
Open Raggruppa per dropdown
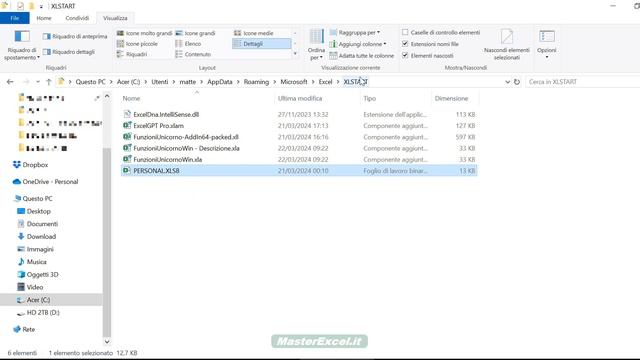(354, 32)
